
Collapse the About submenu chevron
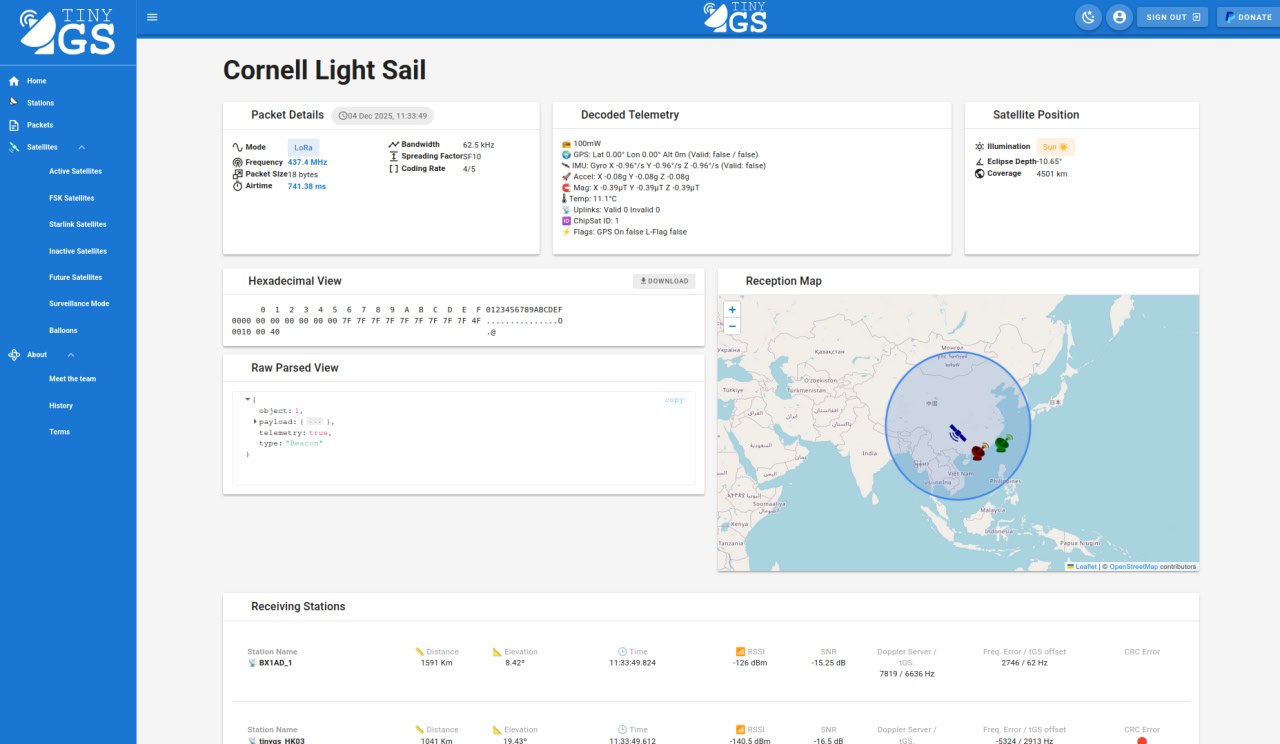point(71,355)
